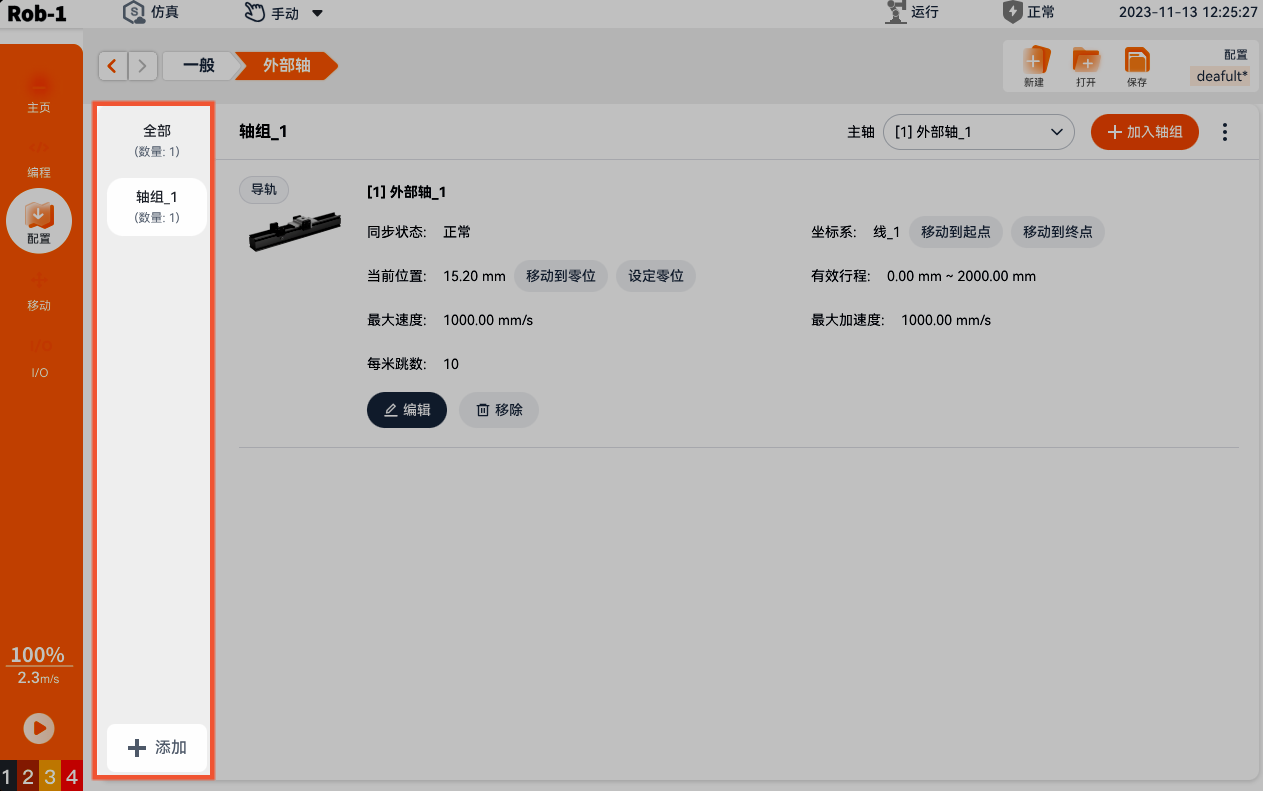1263x791 pixels.
Task: Click the 编辑 edit button
Action: (407, 410)
